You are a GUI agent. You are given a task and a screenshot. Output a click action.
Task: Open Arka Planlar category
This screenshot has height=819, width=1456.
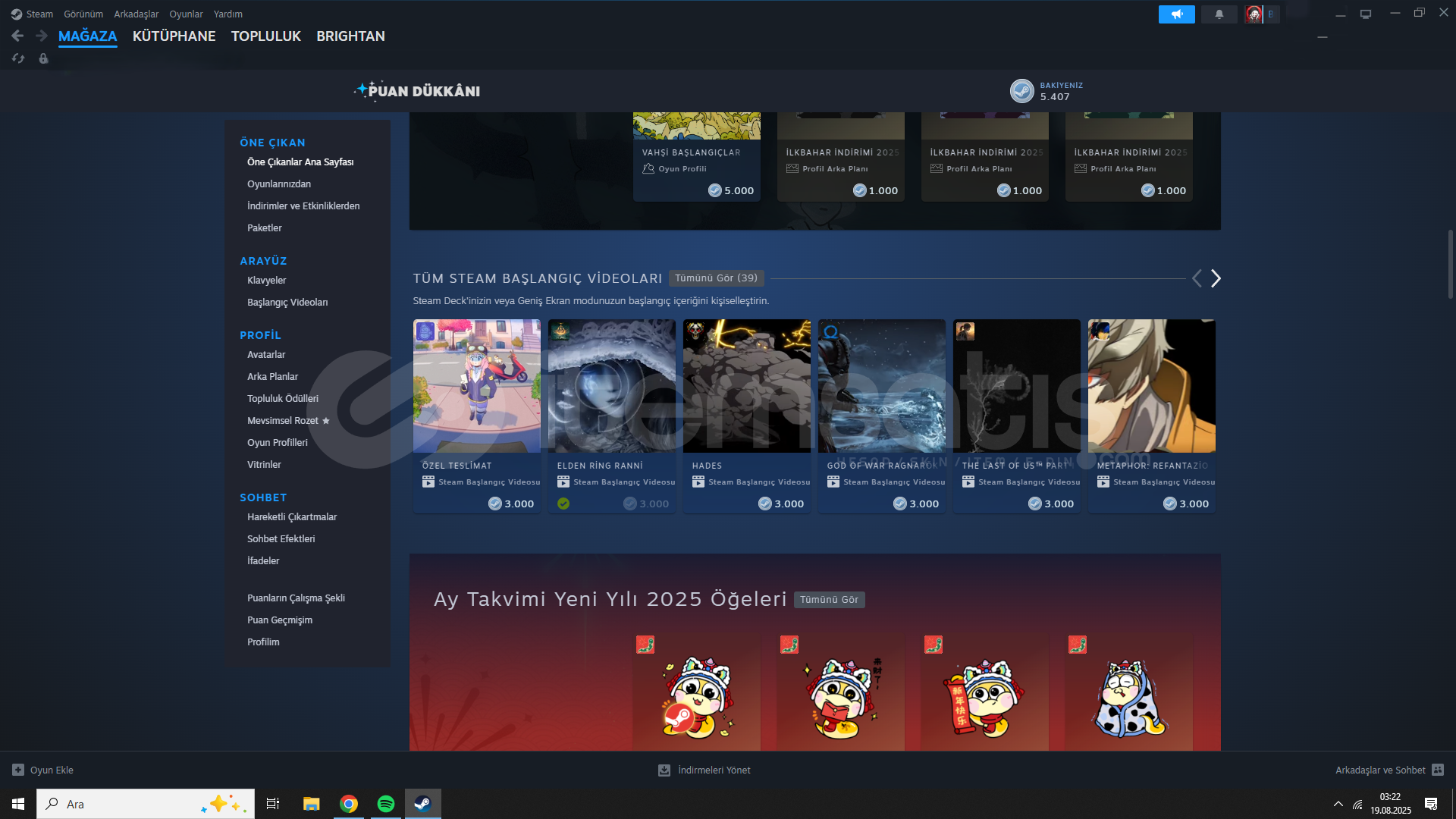click(x=272, y=377)
